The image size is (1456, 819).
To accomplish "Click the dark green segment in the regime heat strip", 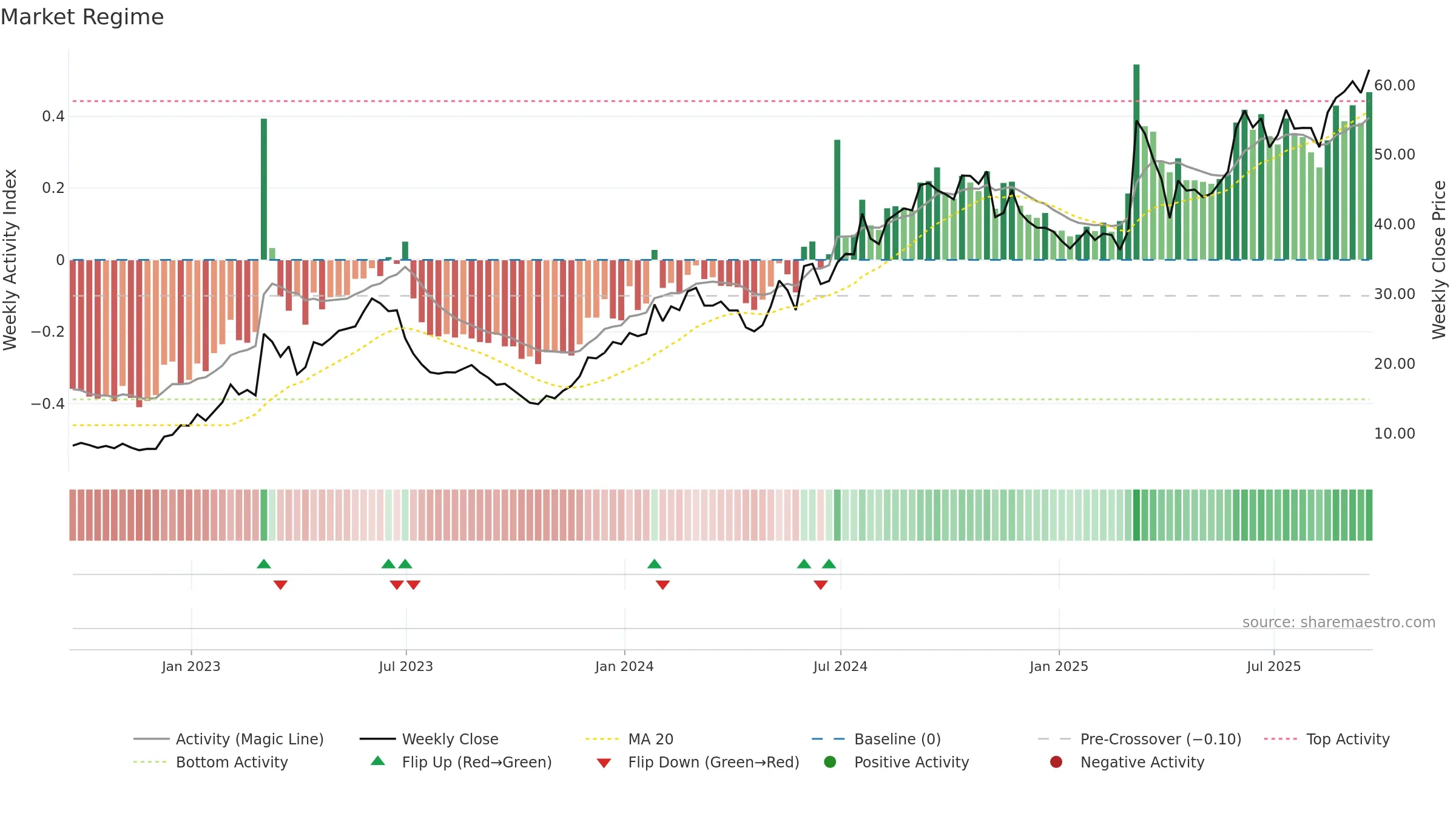I will 1136,514.
